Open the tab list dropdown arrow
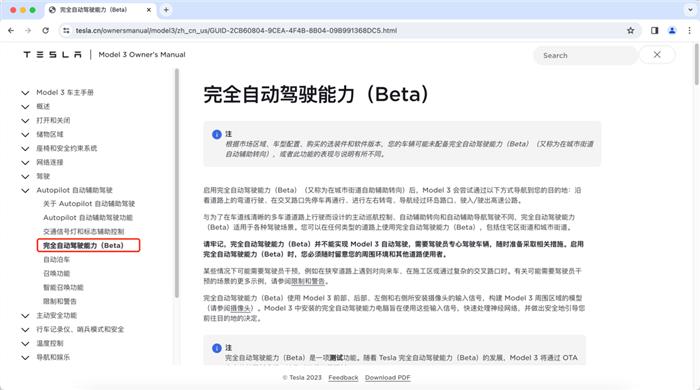This screenshot has height=390, width=700. 690,10
